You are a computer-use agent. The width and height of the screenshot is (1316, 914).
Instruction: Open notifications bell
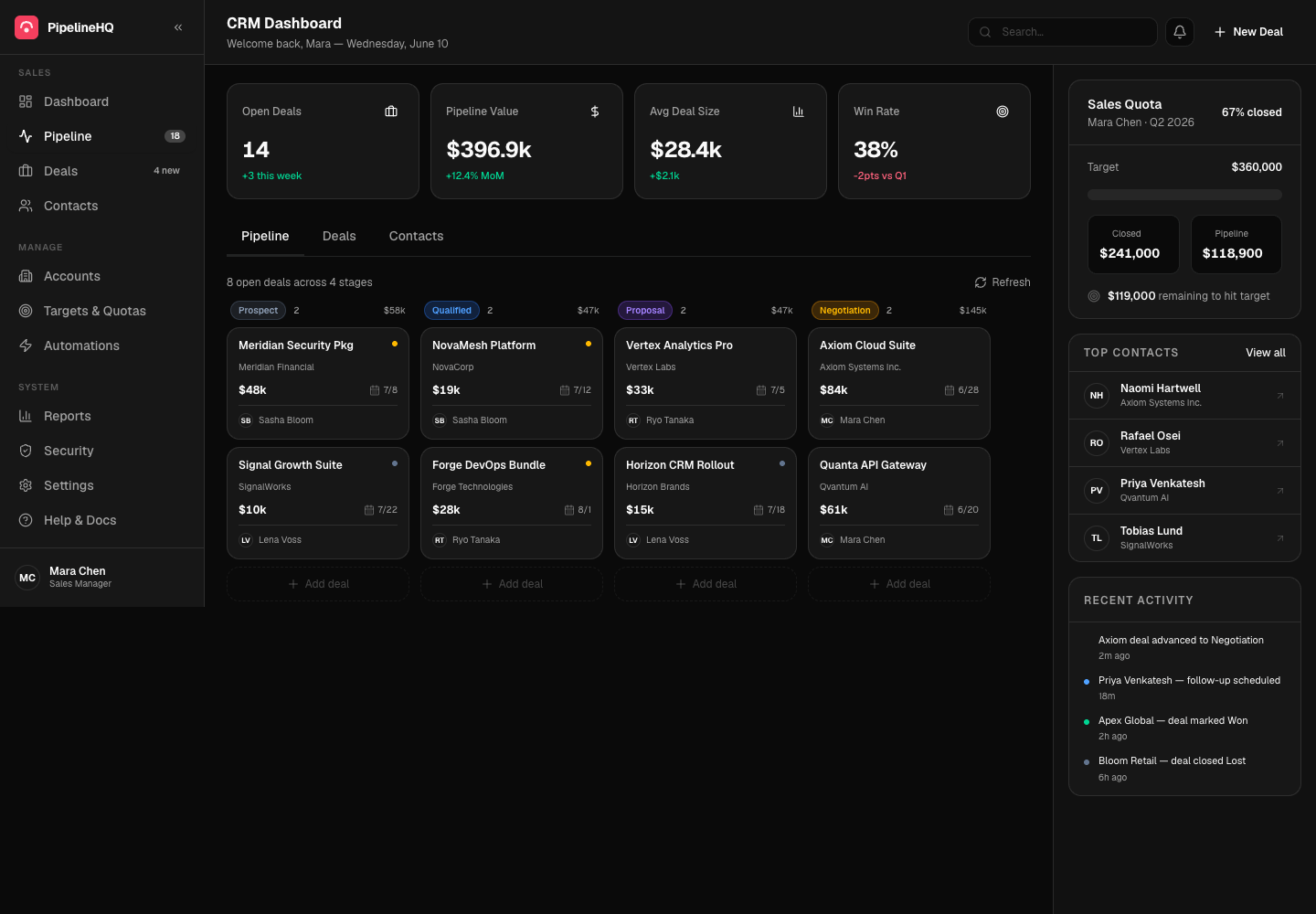coord(1180,32)
